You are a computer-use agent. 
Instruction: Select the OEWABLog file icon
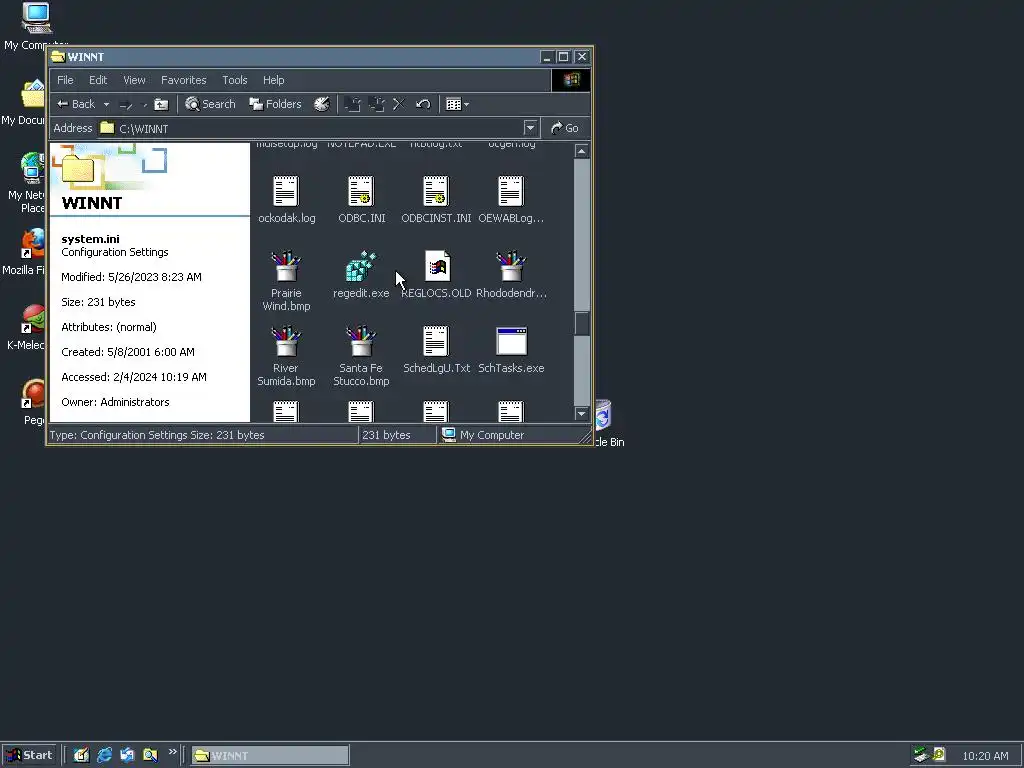point(511,191)
